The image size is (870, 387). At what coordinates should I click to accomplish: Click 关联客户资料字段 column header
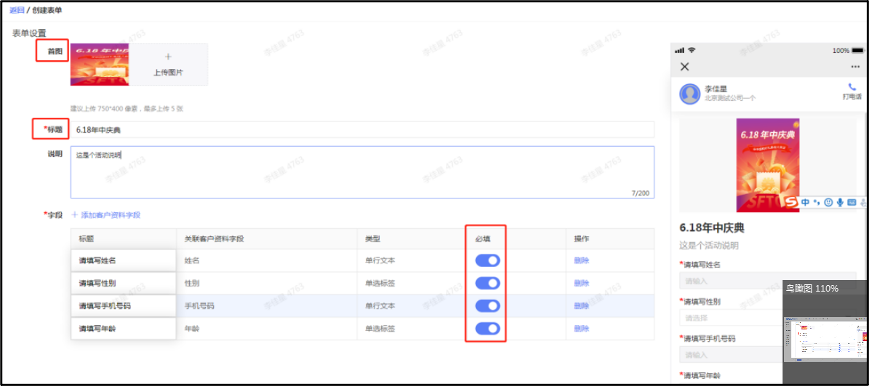(214, 239)
